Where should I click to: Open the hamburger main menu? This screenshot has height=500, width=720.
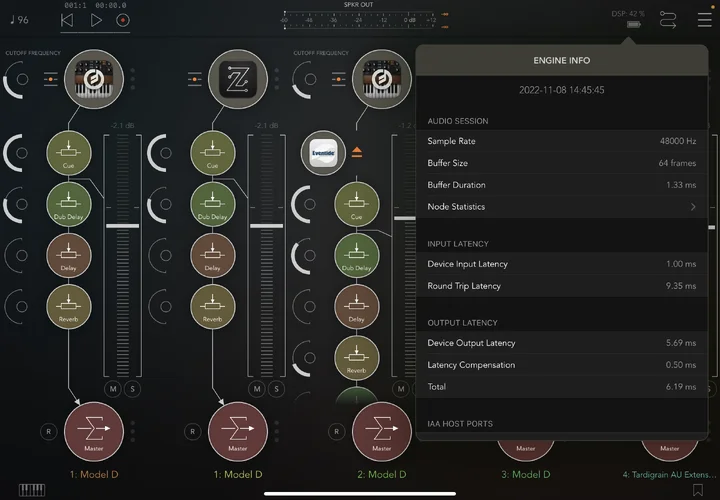(x=694, y=18)
